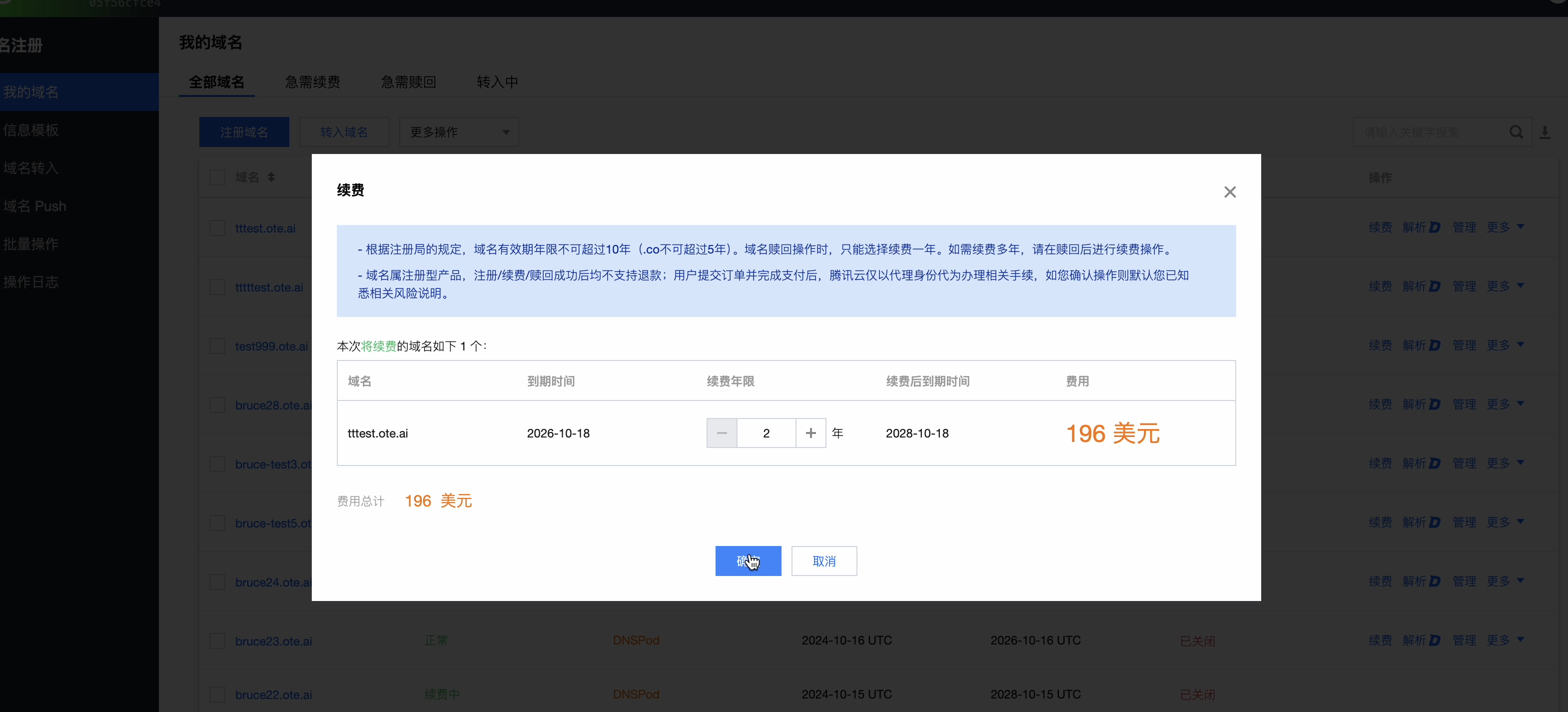Open the 更多操作 dropdown

458,132
